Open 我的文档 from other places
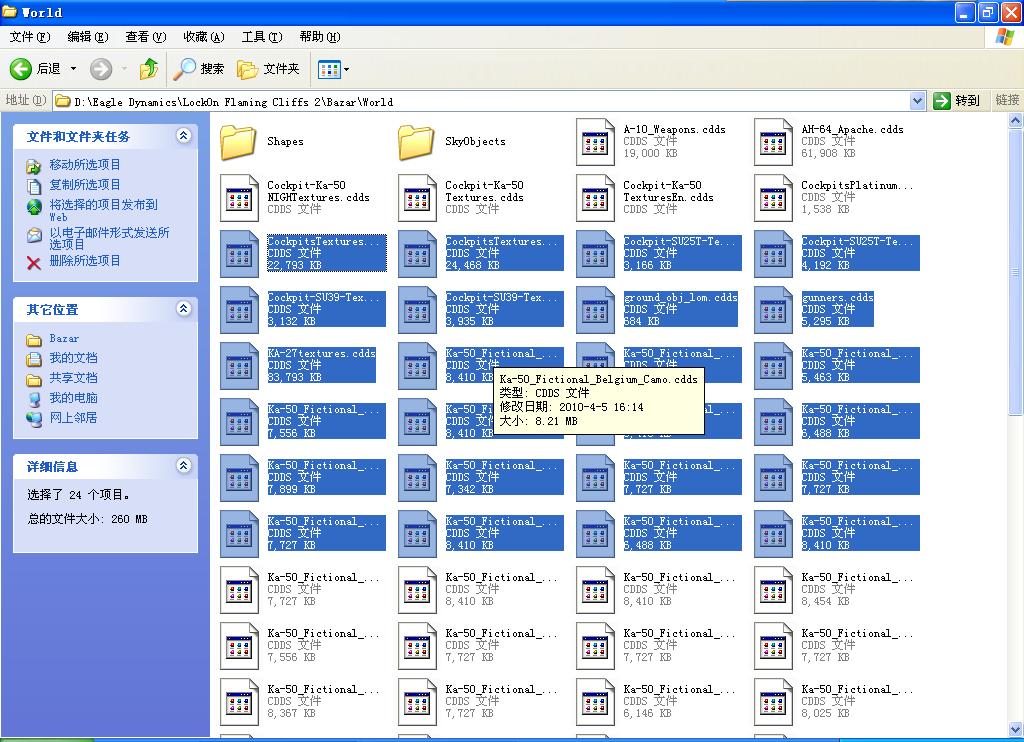Viewport: 1024px width, 742px height. [73, 358]
